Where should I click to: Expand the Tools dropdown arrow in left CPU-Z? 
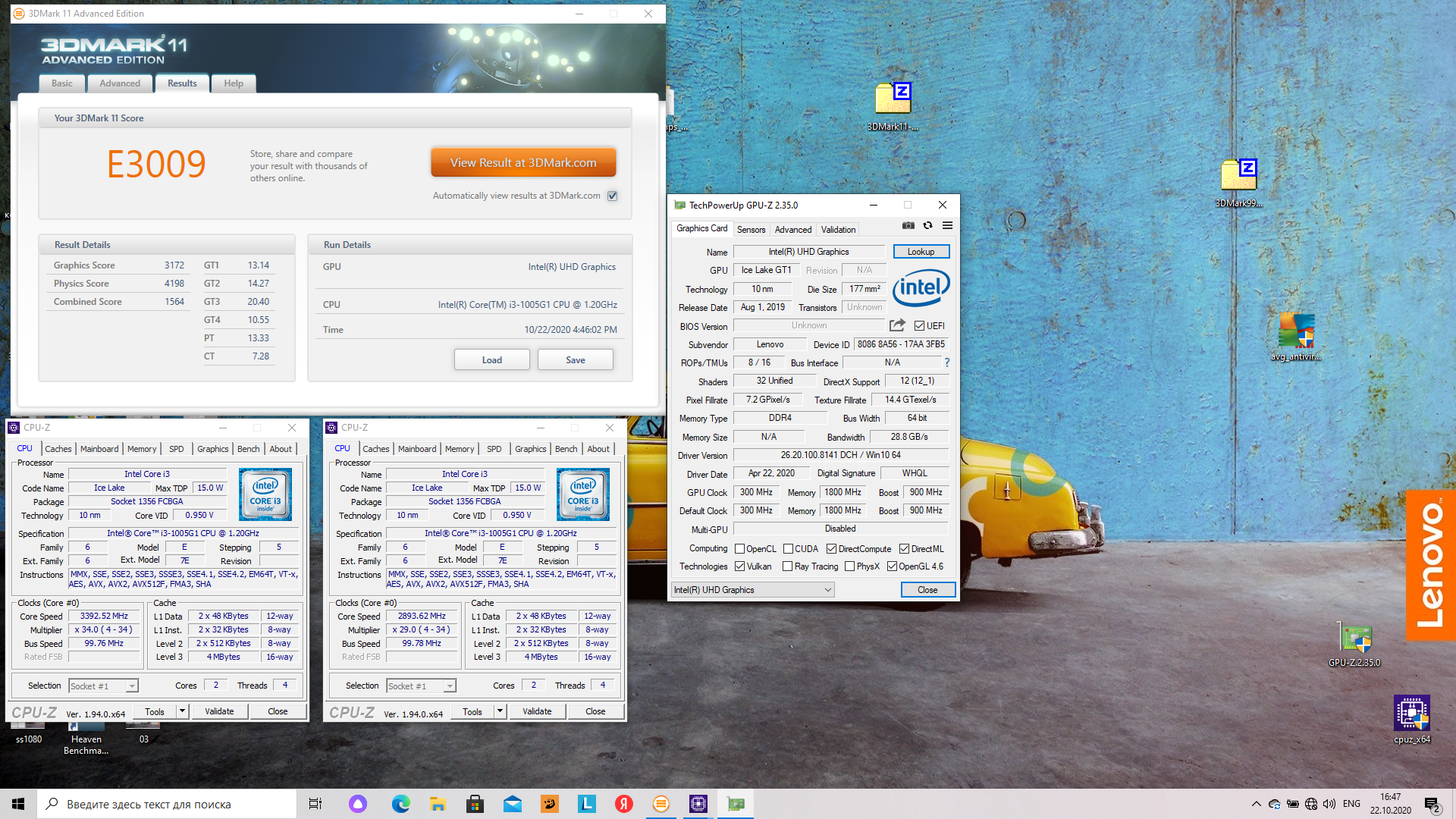pyautogui.click(x=182, y=711)
